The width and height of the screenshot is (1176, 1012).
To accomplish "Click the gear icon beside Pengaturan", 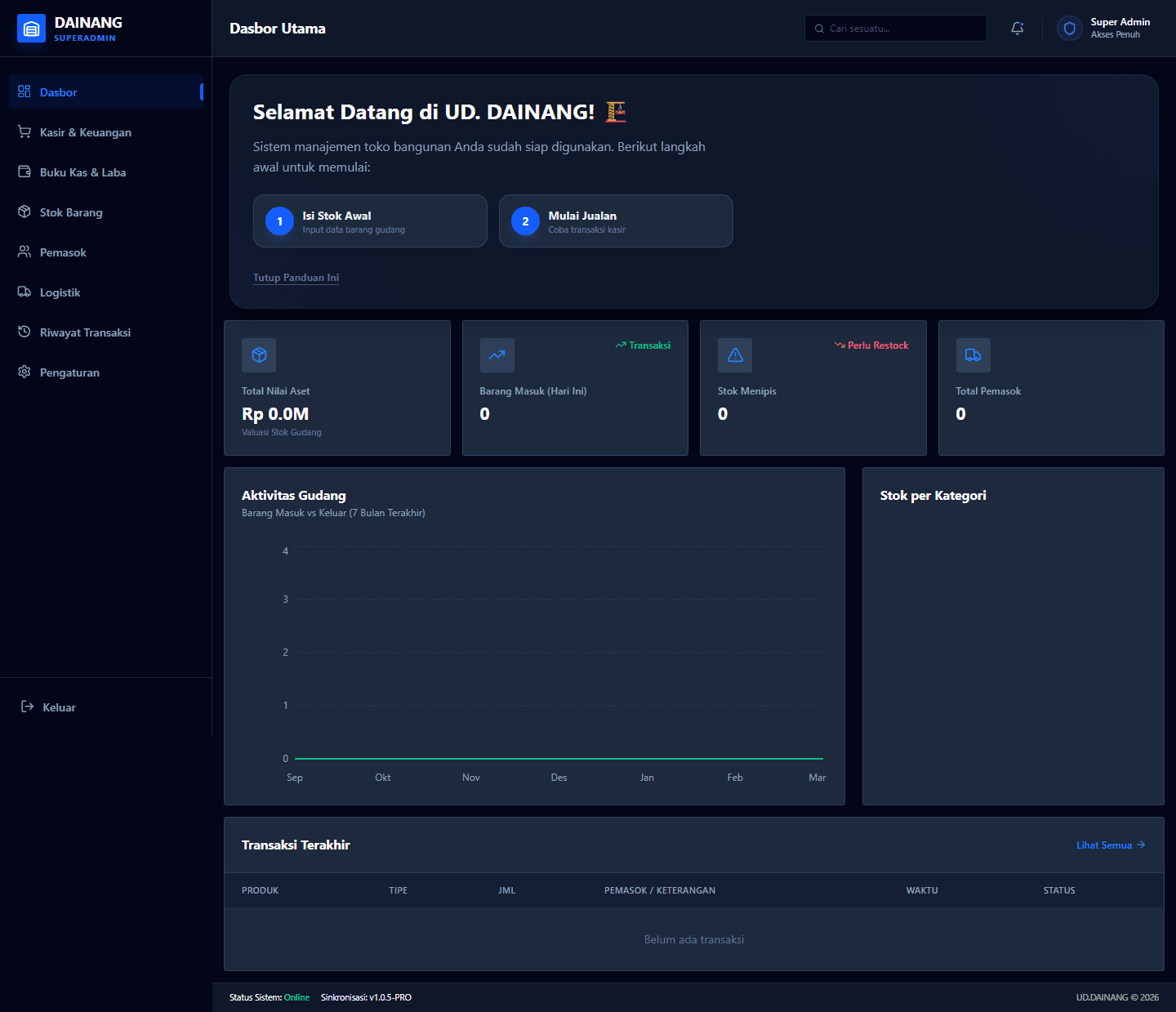I will [x=24, y=372].
